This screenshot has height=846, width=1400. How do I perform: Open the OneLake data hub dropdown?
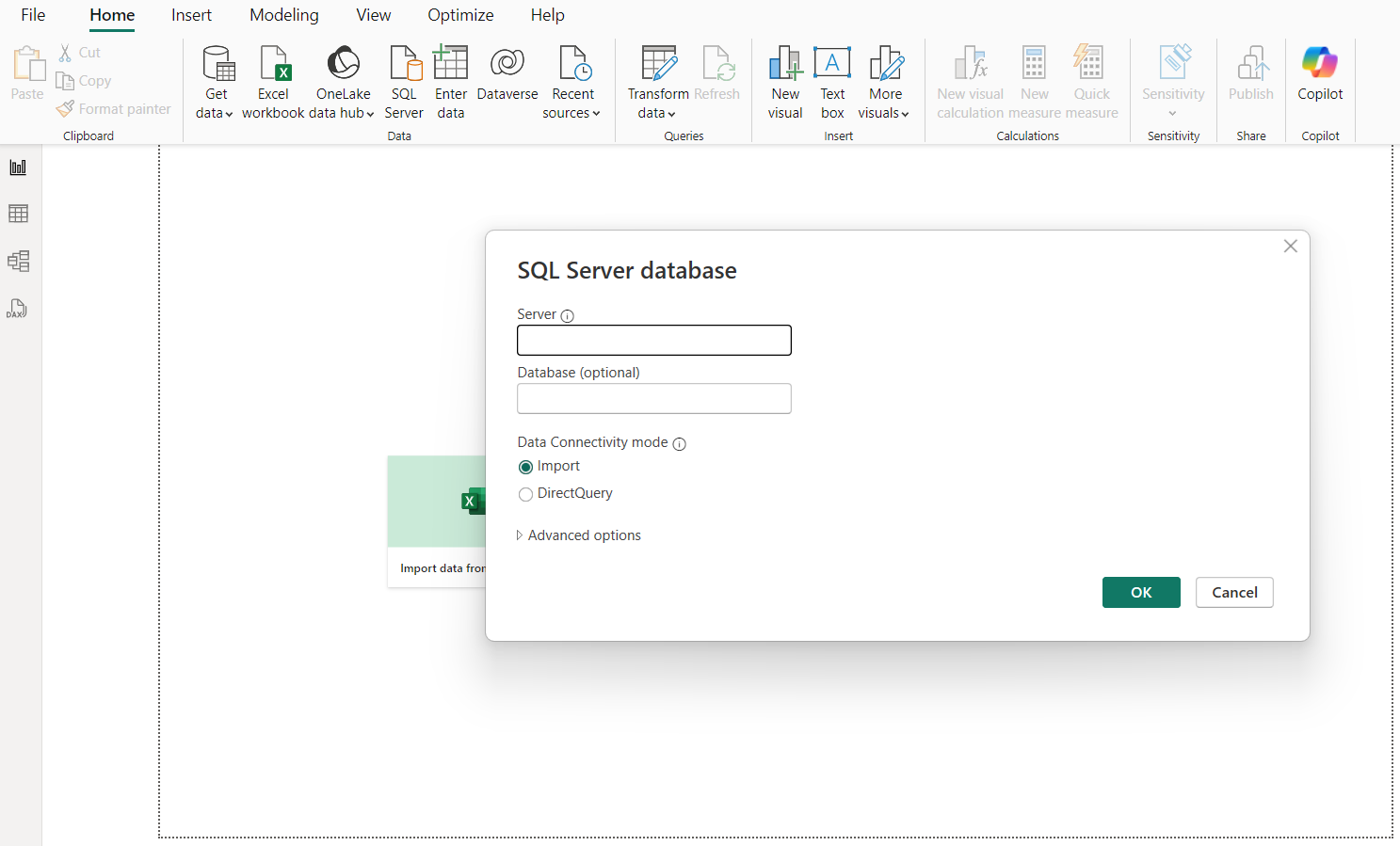click(343, 80)
